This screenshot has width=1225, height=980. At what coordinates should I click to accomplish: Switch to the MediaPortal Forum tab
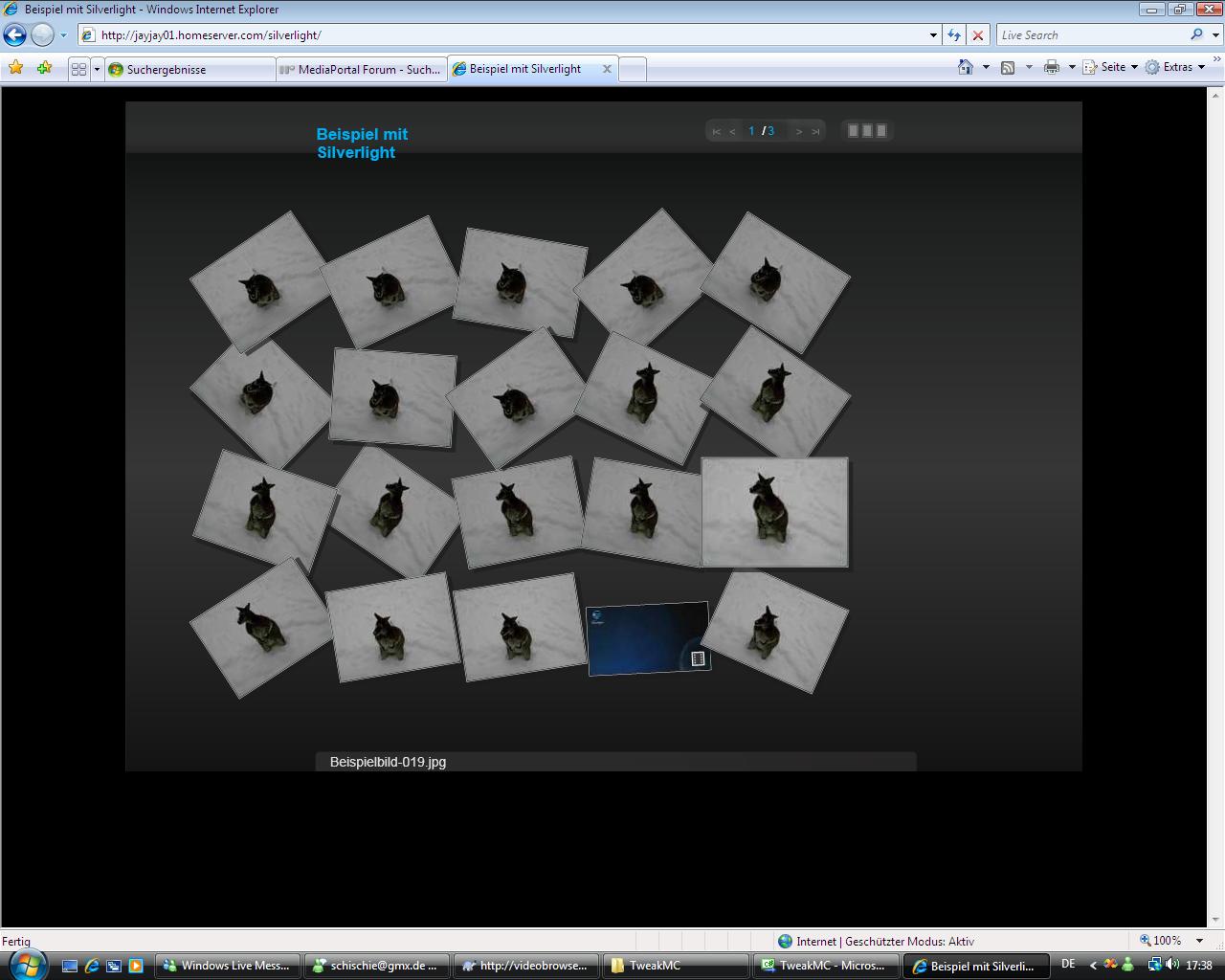[x=362, y=69]
